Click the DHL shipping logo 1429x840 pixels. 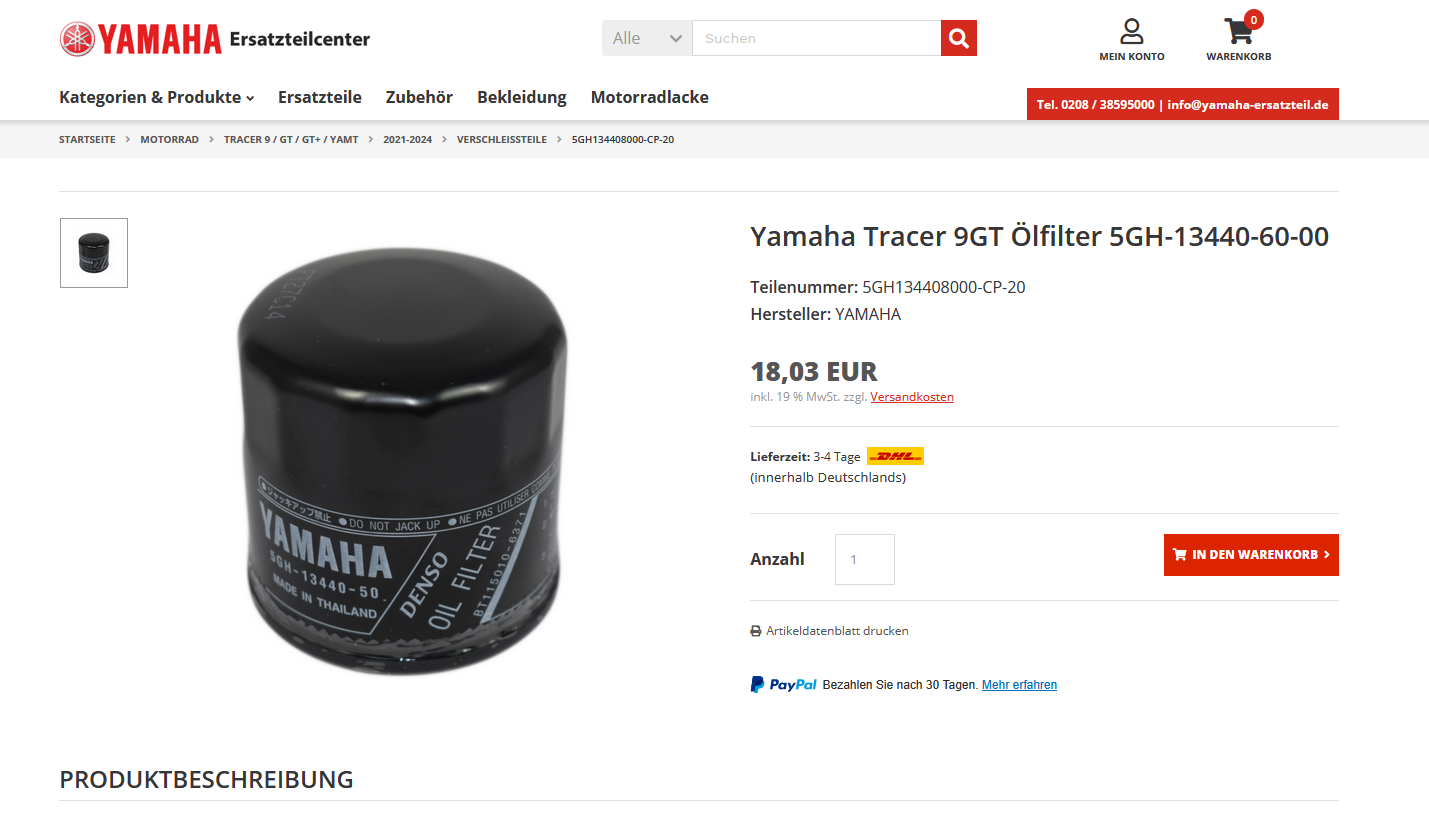click(895, 456)
